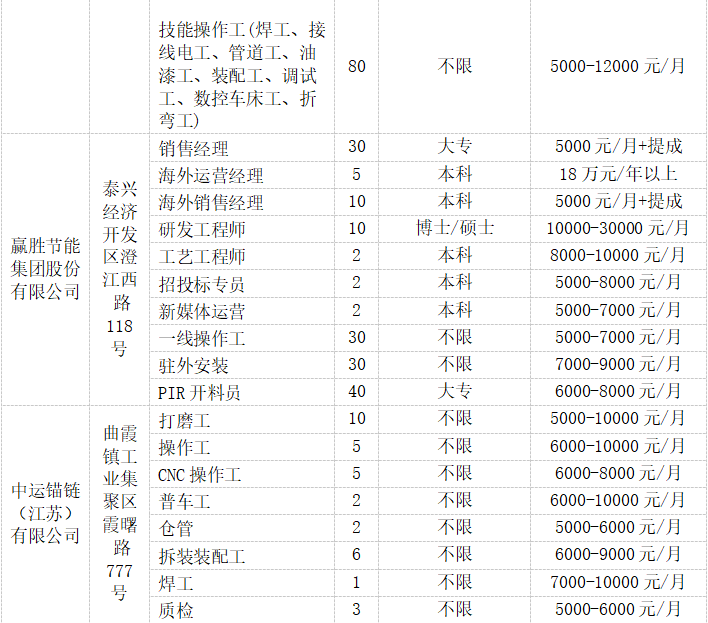The image size is (708, 623).
Task: Click headcount 3 in 质检 row
Action: [x=356, y=609]
